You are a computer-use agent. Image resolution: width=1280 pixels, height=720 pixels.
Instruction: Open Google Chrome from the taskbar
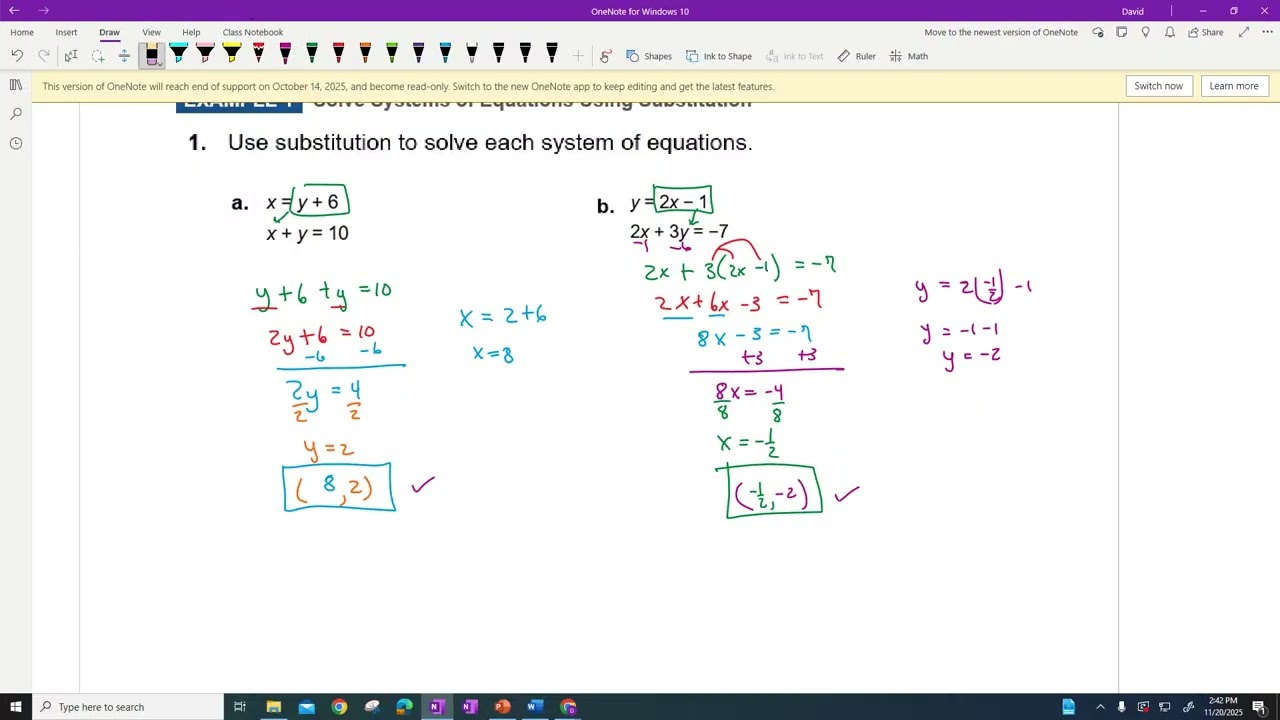point(339,707)
